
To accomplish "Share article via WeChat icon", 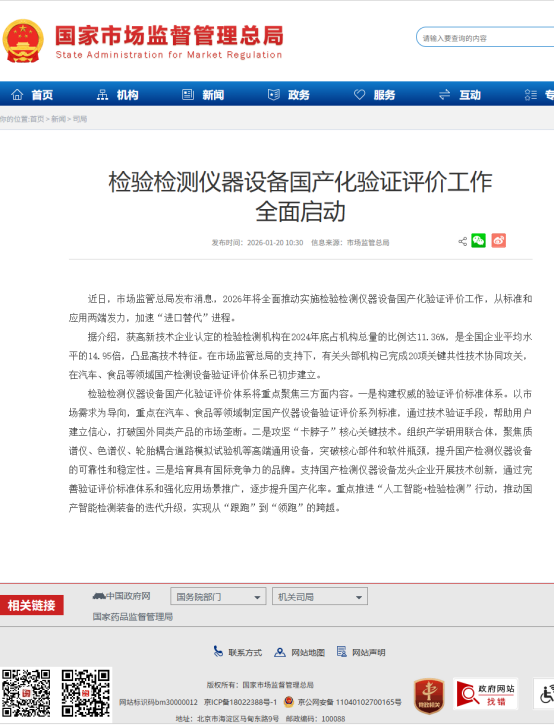I will pyautogui.click(x=479, y=241).
